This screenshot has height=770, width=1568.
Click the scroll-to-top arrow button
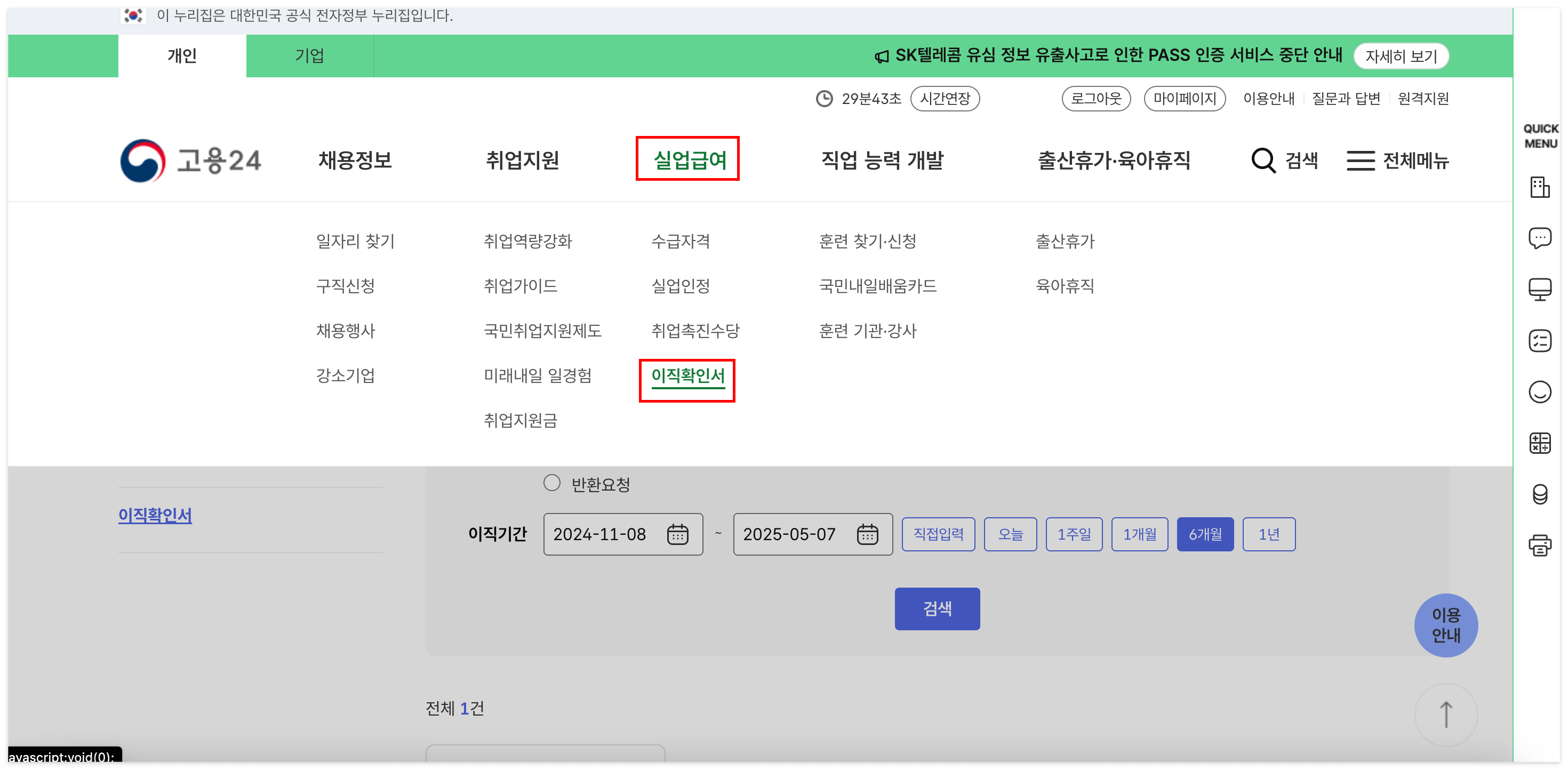click(x=1446, y=715)
